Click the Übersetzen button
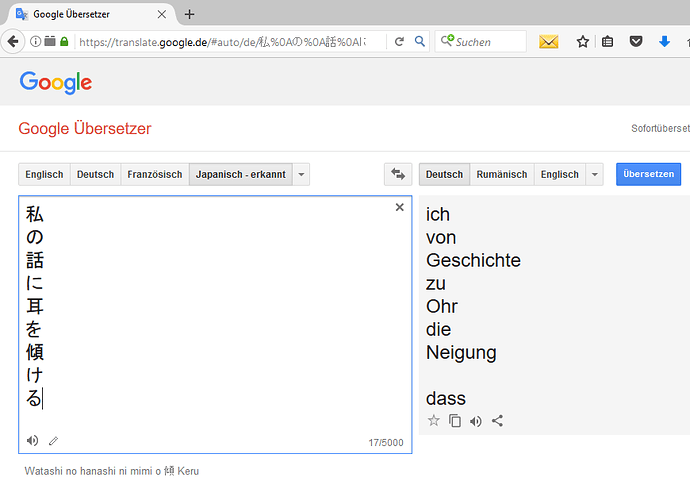This screenshot has height=480, width=690. tap(649, 174)
